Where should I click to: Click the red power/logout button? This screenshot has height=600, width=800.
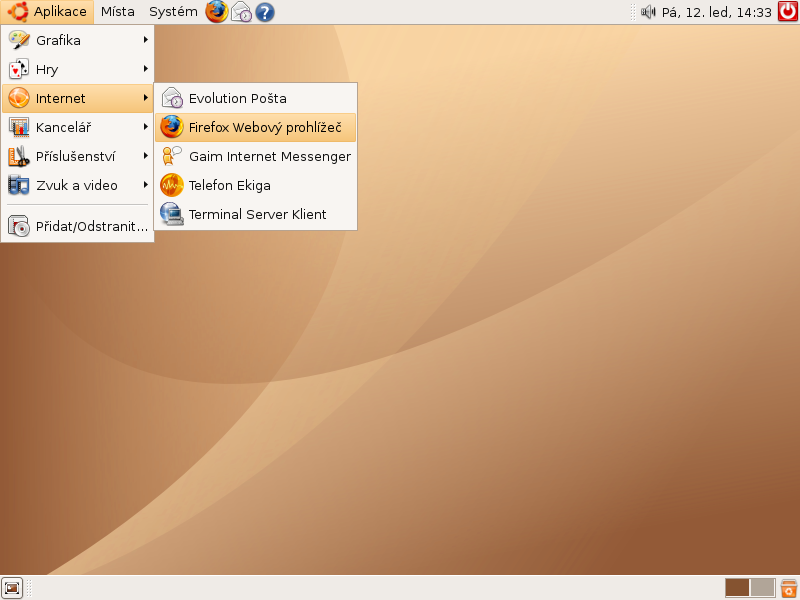(x=788, y=11)
